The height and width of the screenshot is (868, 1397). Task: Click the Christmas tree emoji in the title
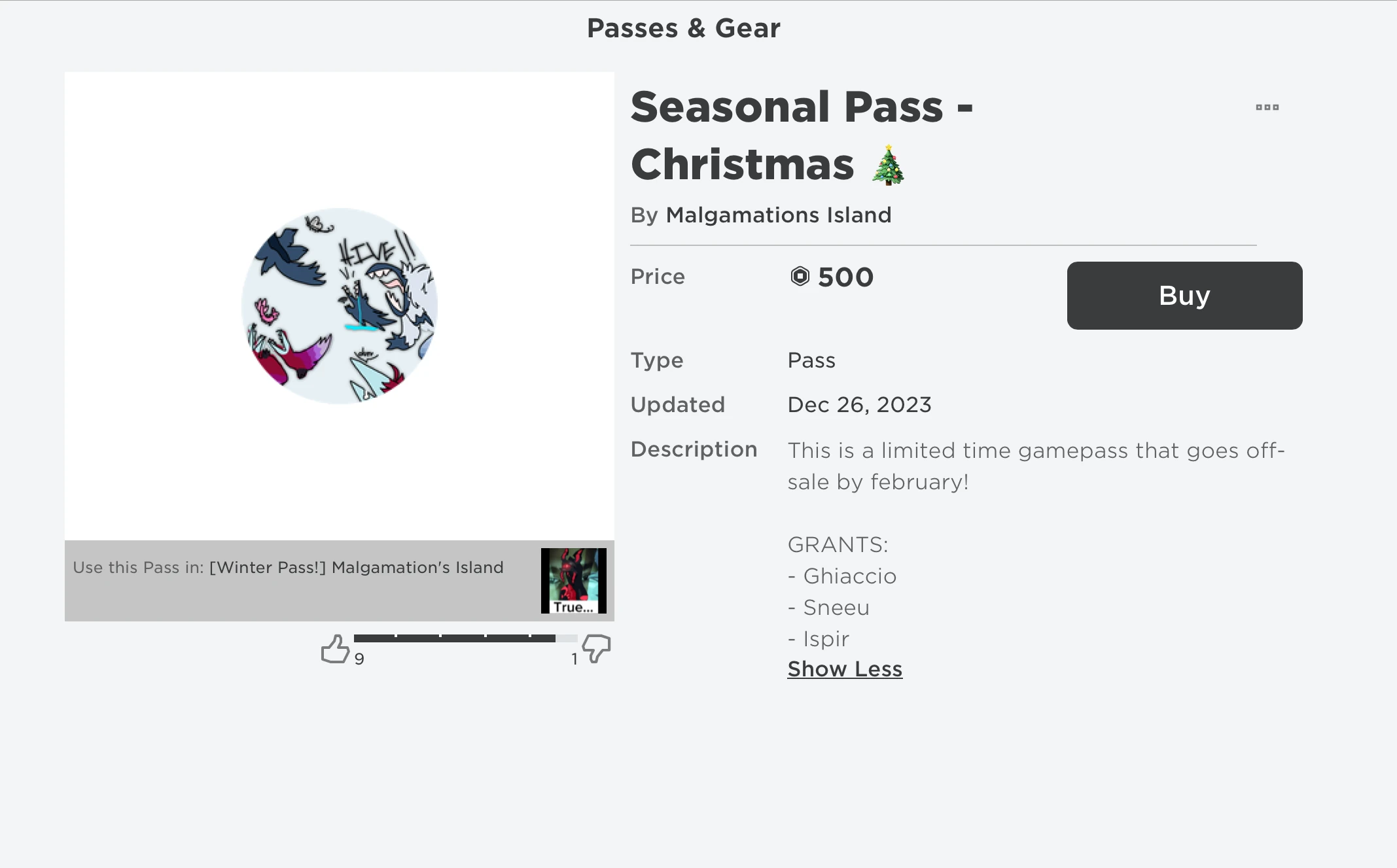click(x=887, y=164)
